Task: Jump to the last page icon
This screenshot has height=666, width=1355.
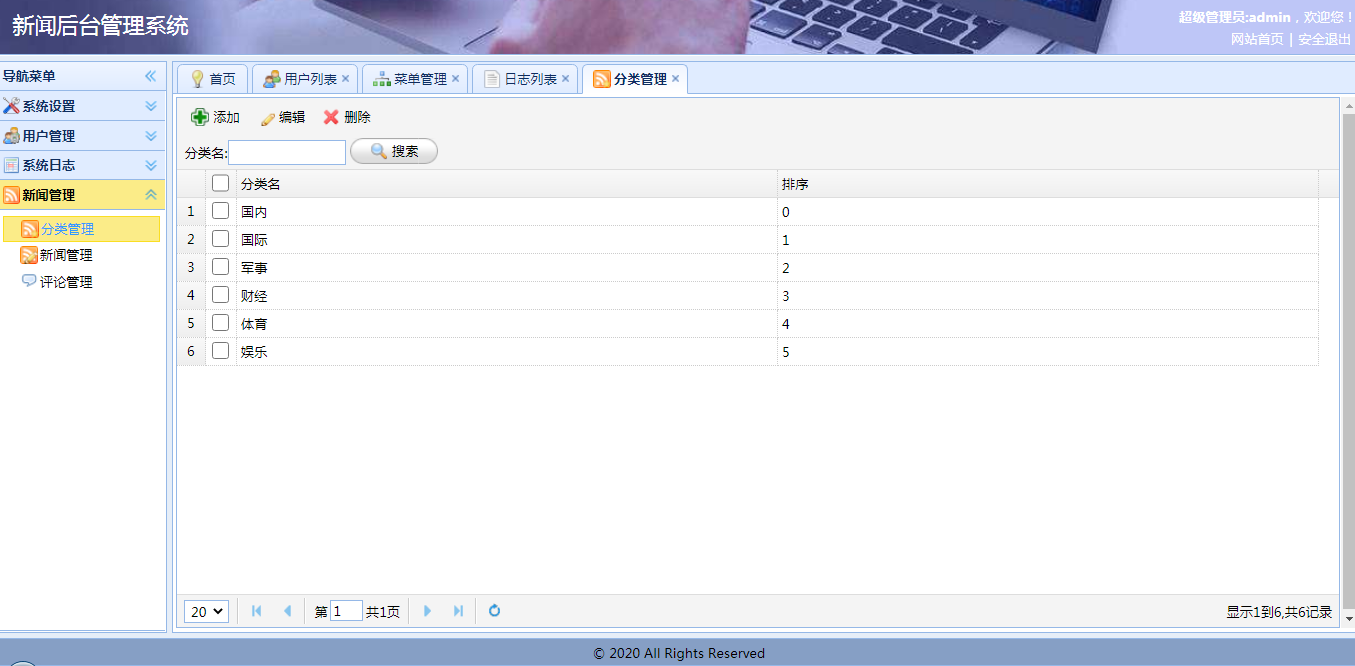Action: (458, 611)
